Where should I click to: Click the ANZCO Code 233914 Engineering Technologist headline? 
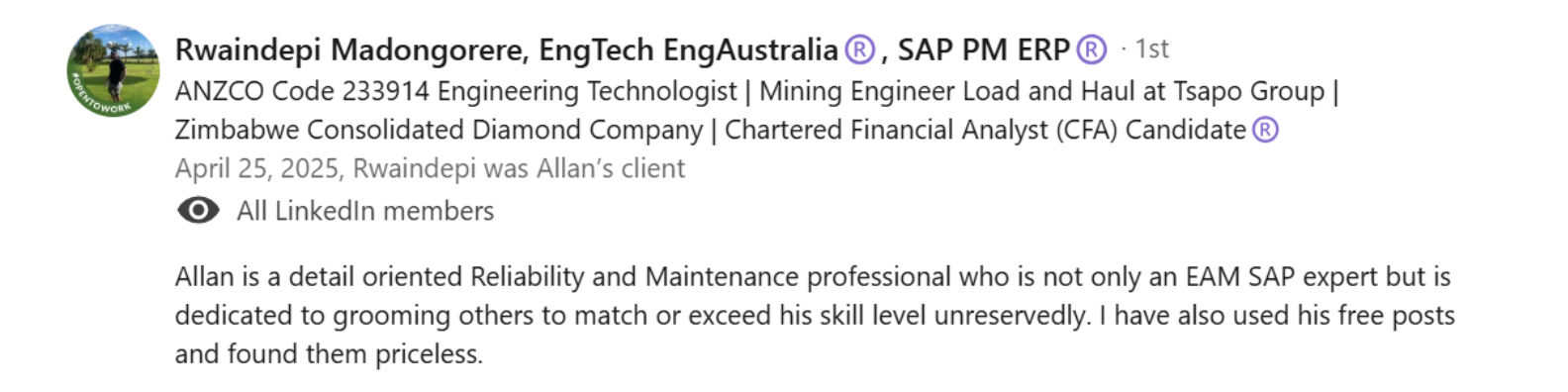click(x=456, y=91)
